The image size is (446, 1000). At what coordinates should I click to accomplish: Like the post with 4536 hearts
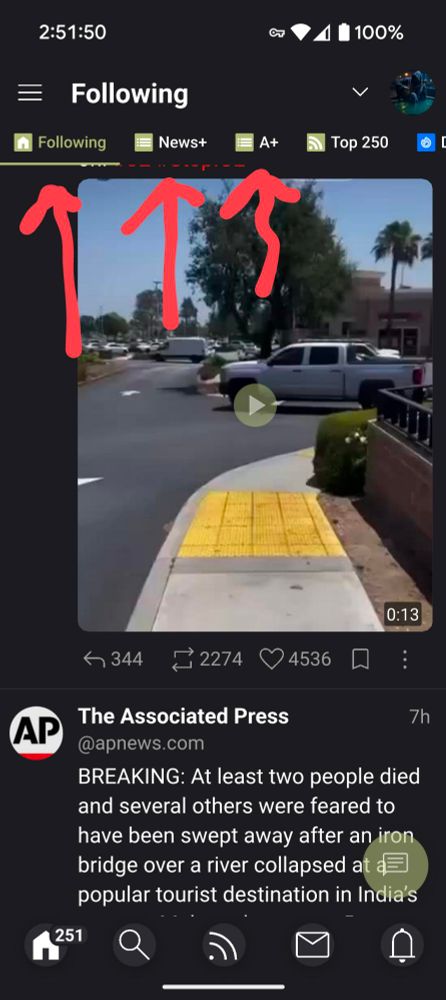pos(295,659)
